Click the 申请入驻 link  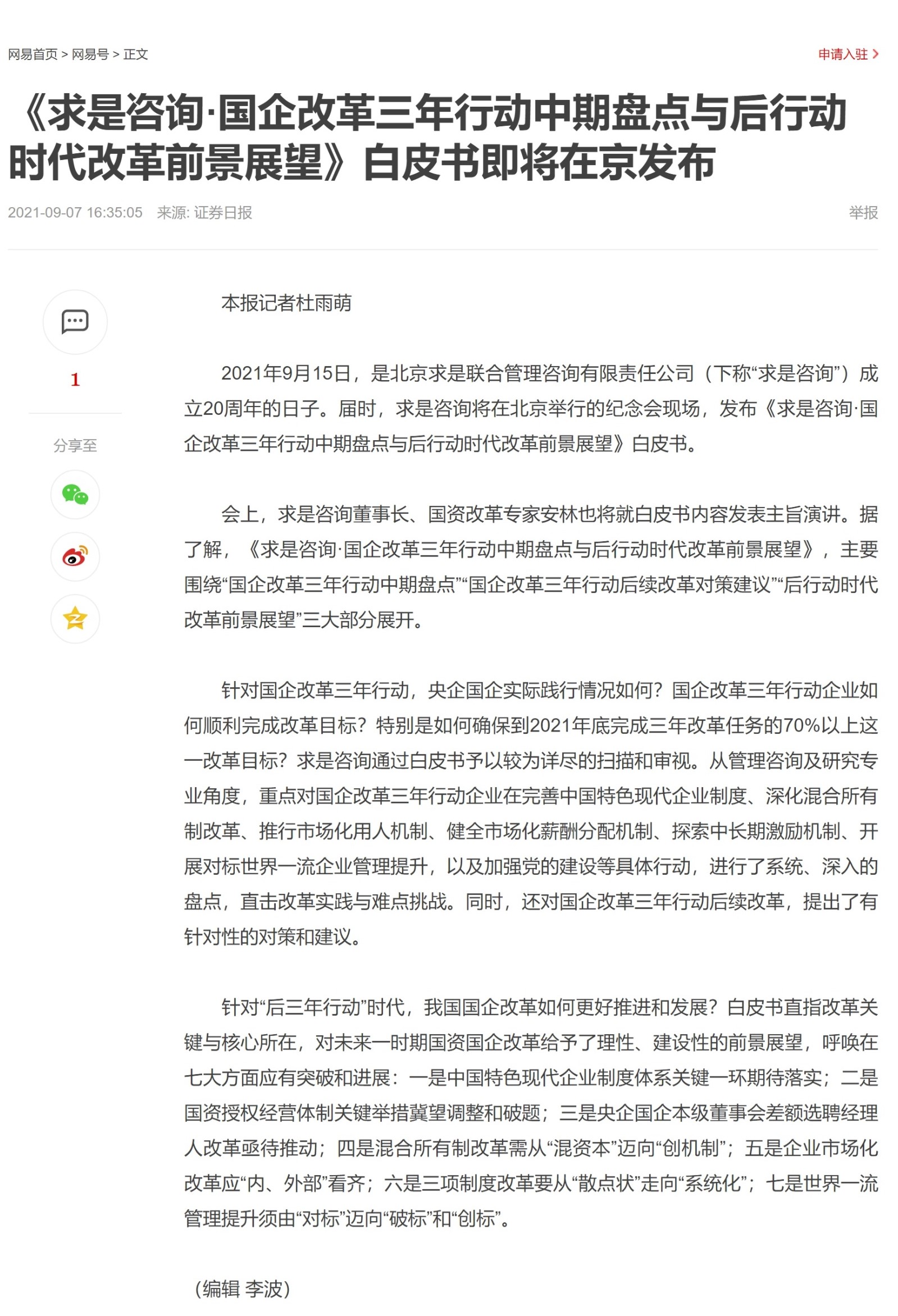[842, 54]
